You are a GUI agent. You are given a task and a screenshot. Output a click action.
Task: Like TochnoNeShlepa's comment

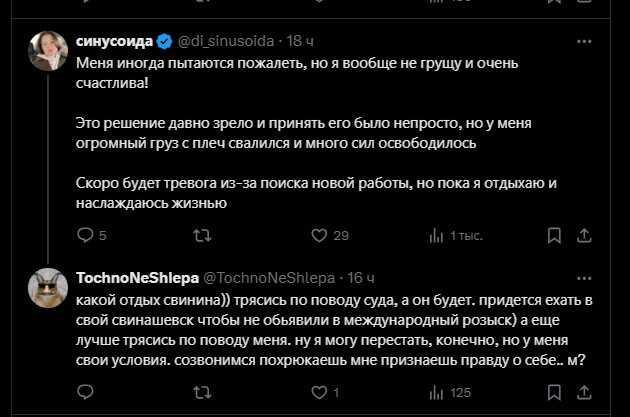[319, 392]
